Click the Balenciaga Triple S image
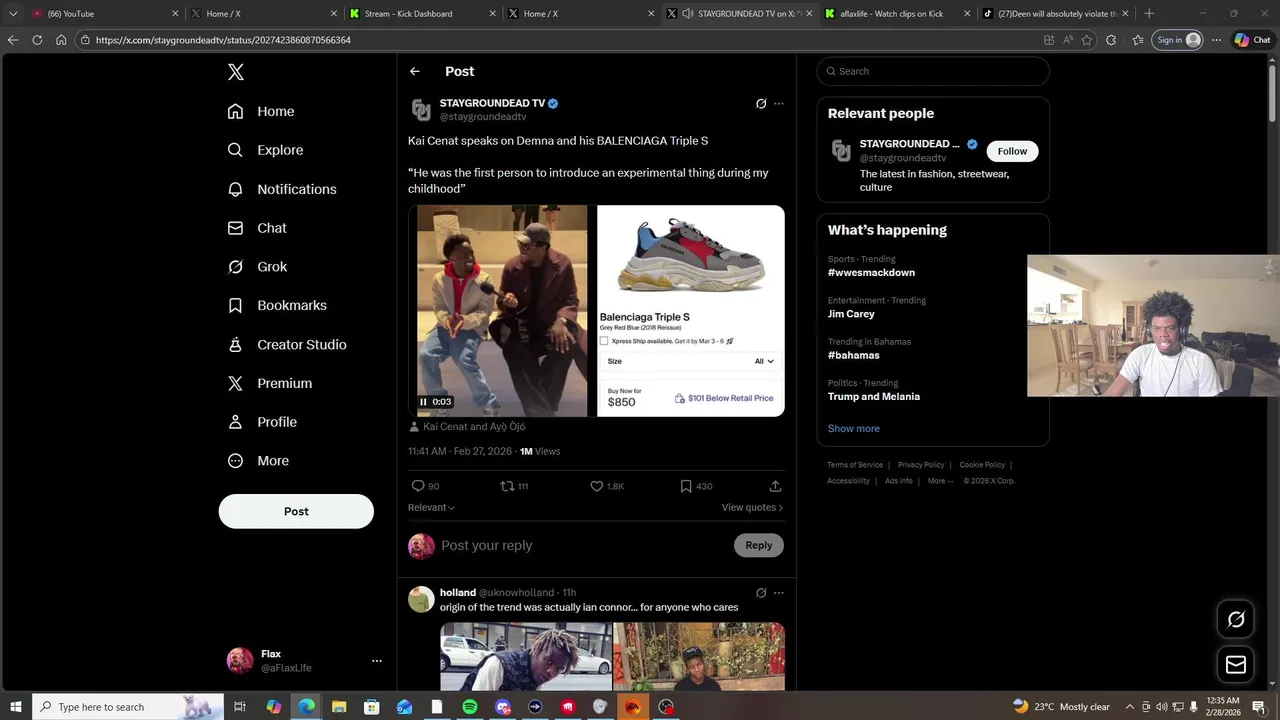The height and width of the screenshot is (720, 1280). tap(691, 311)
